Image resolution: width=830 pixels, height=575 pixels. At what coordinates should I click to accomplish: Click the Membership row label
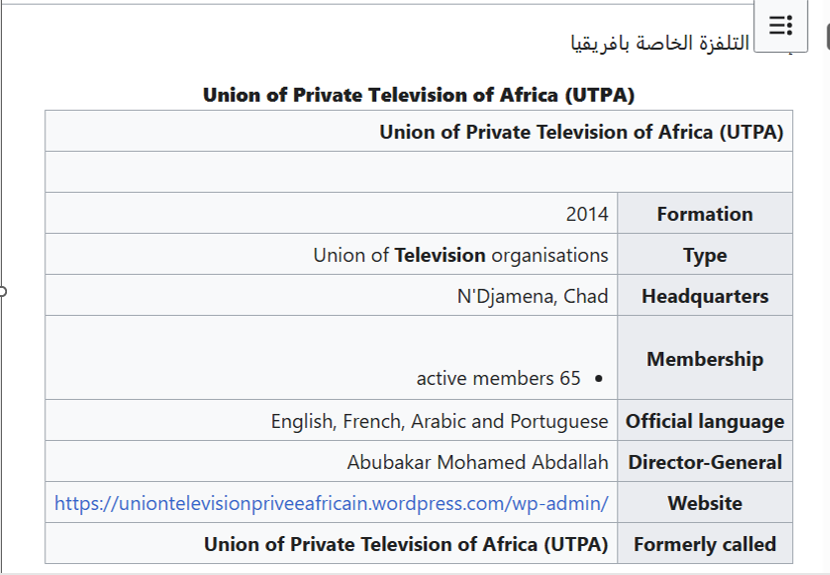704,359
